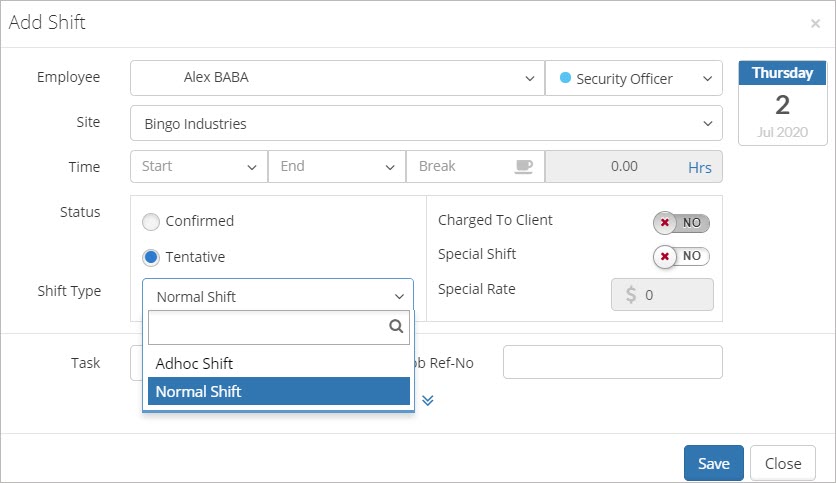Toggle the Charged To Client switch
This screenshot has width=836, height=483.
pyautogui.click(x=681, y=222)
